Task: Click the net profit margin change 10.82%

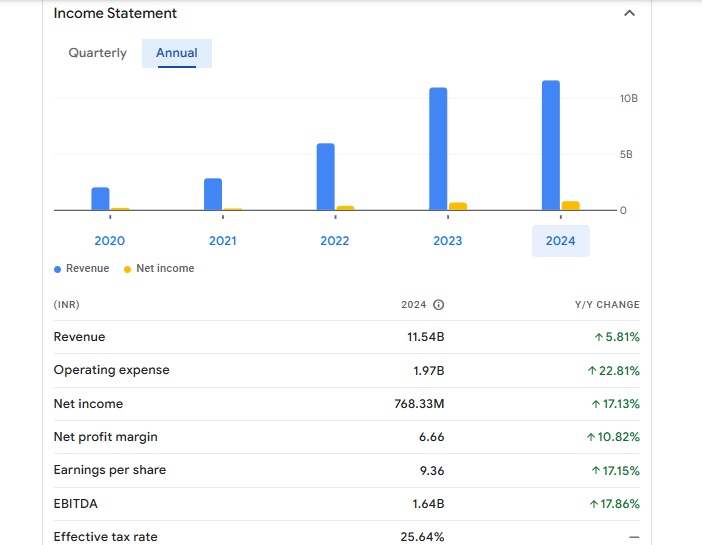Action: [613, 437]
